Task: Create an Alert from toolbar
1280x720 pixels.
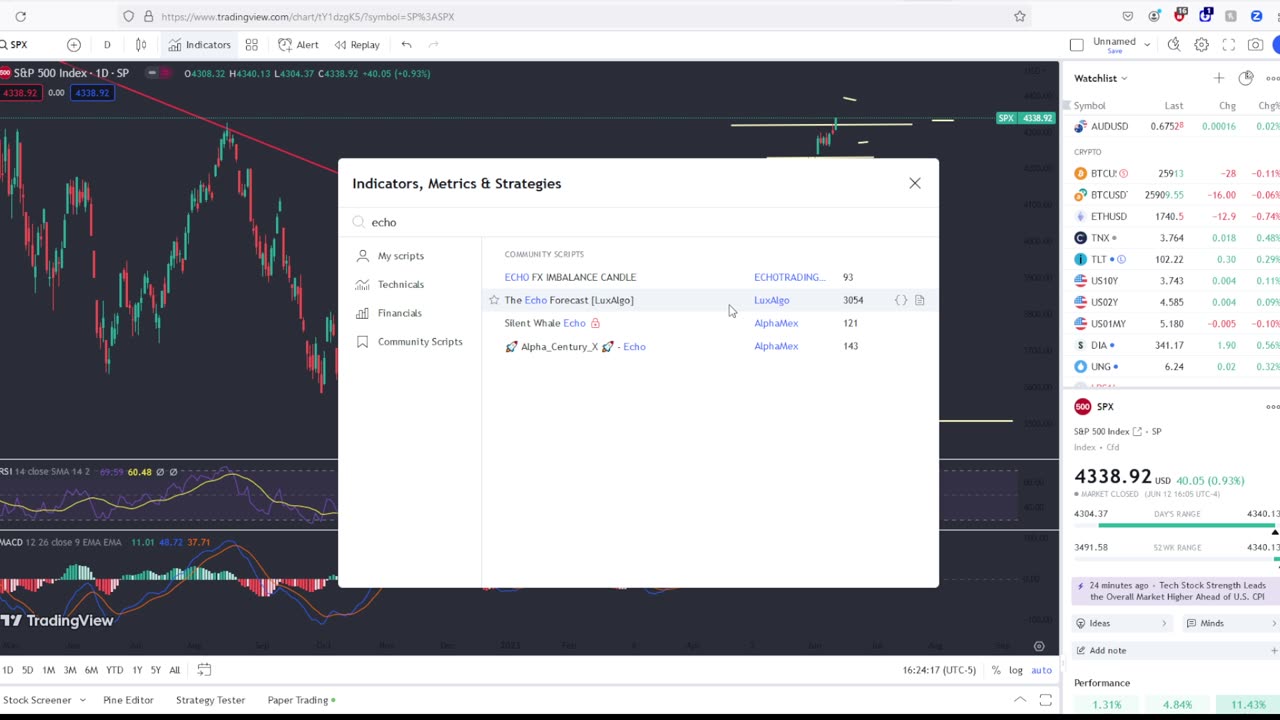Action: click(298, 45)
